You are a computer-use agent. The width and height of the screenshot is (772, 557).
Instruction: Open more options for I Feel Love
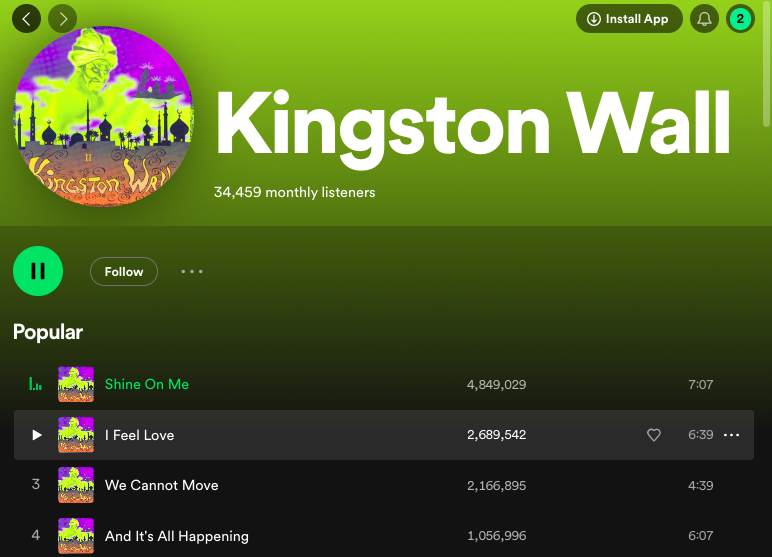pyautogui.click(x=732, y=435)
